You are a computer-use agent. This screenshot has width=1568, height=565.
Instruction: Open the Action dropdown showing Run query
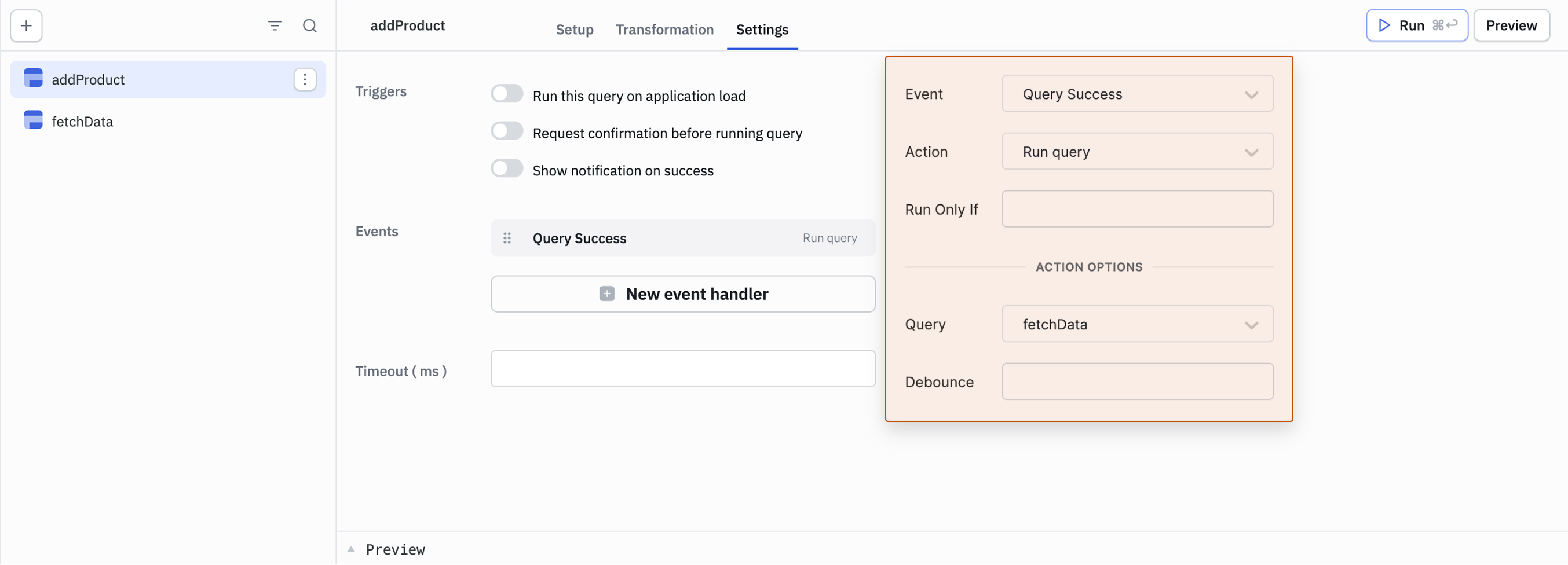tap(1137, 152)
